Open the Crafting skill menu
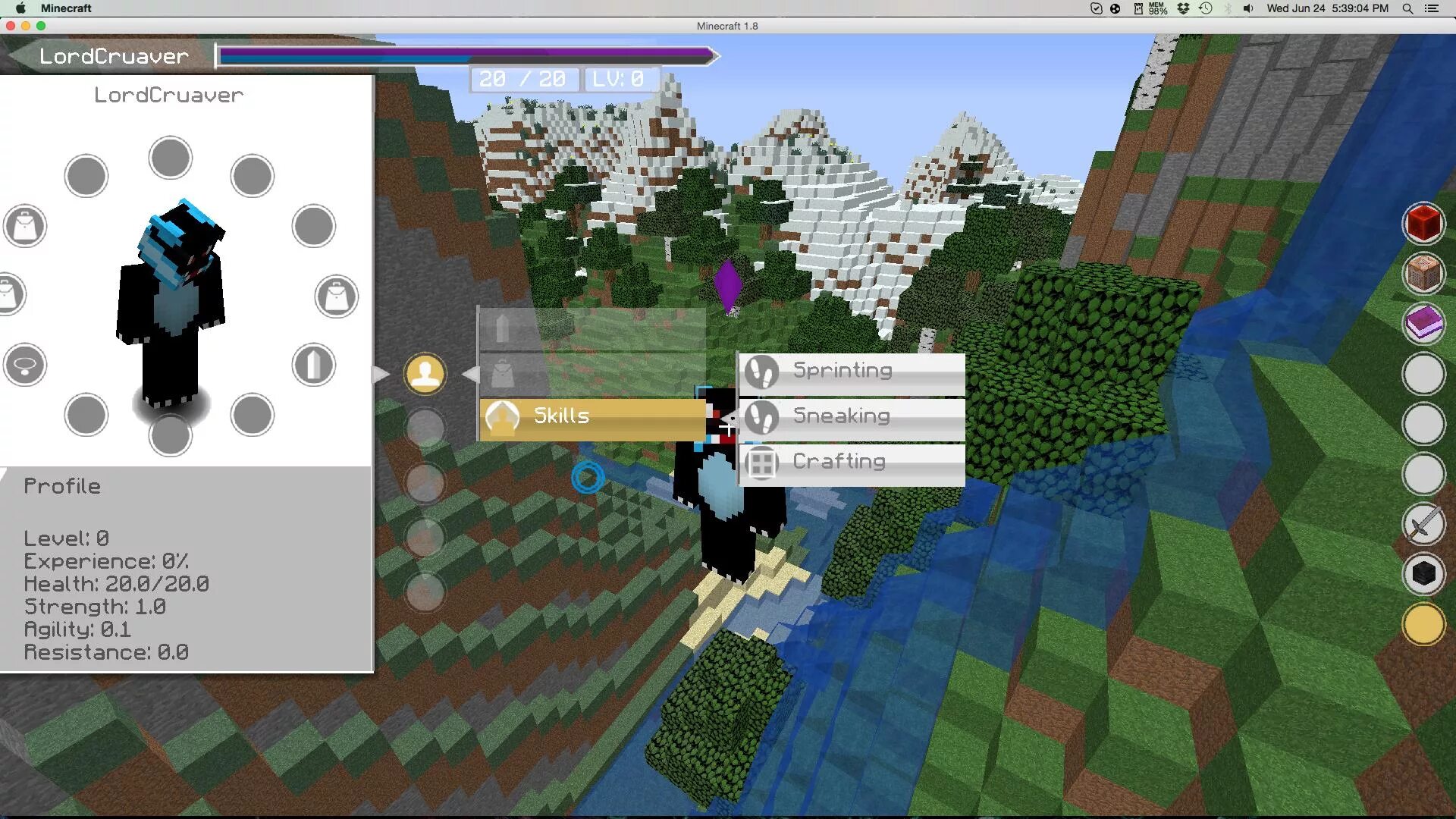This screenshot has width=1456, height=819. [852, 461]
